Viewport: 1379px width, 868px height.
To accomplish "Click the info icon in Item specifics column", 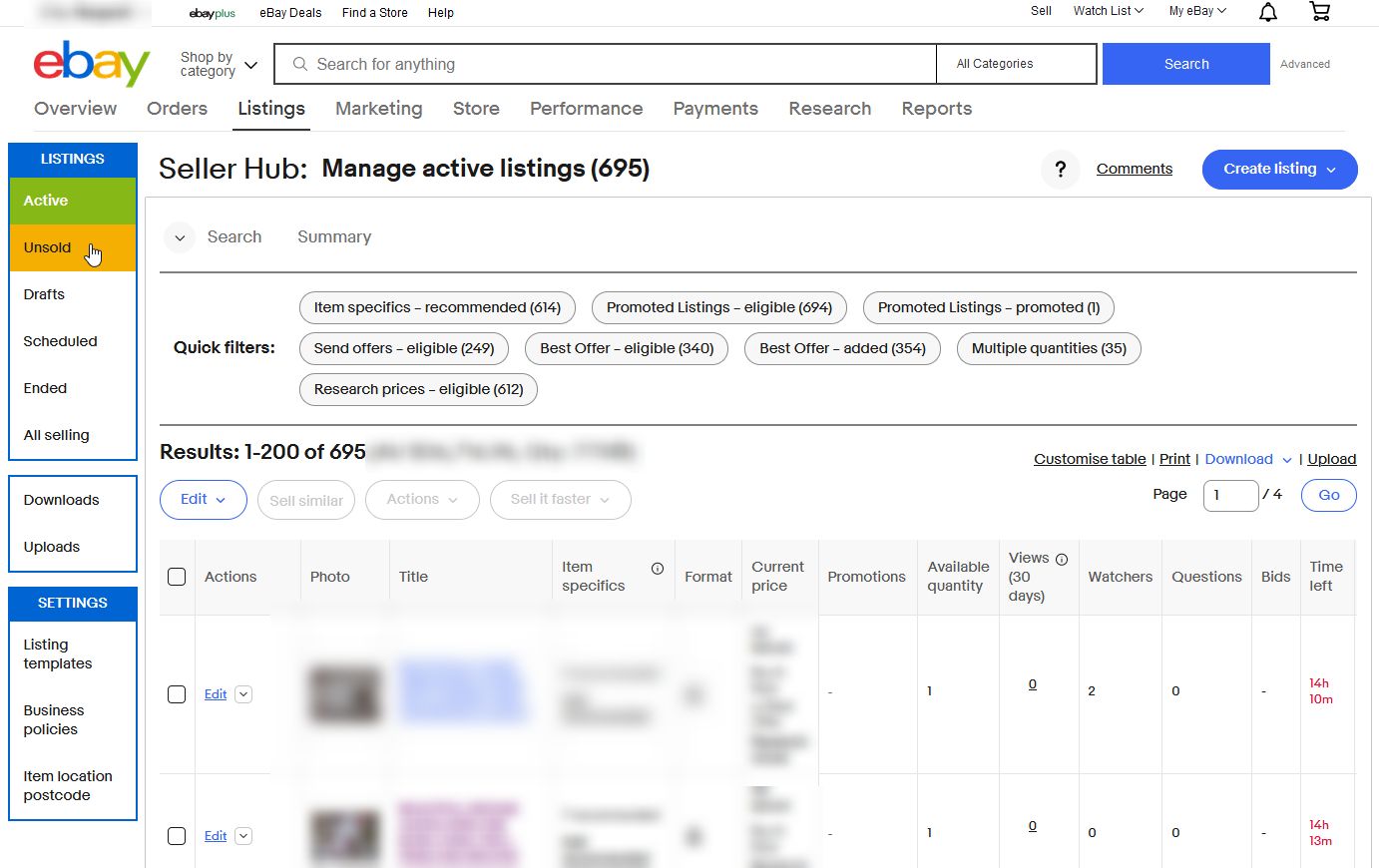I will (657, 568).
